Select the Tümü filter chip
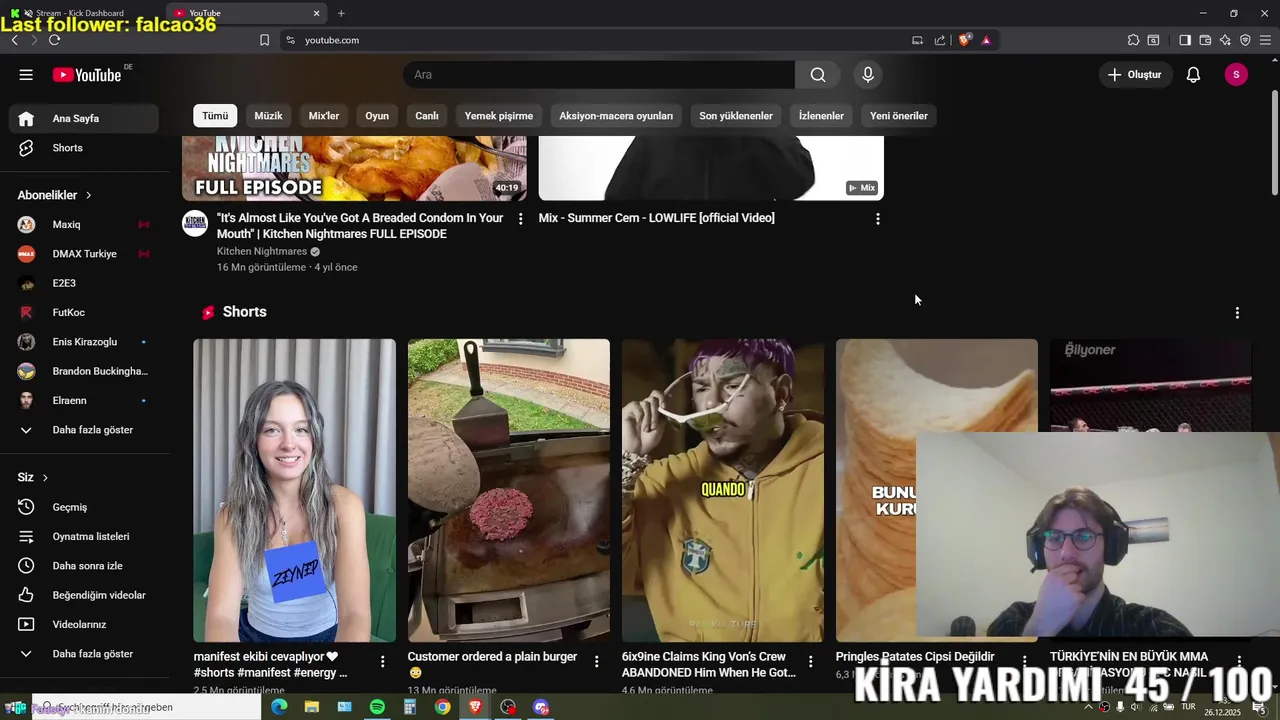 coord(215,116)
